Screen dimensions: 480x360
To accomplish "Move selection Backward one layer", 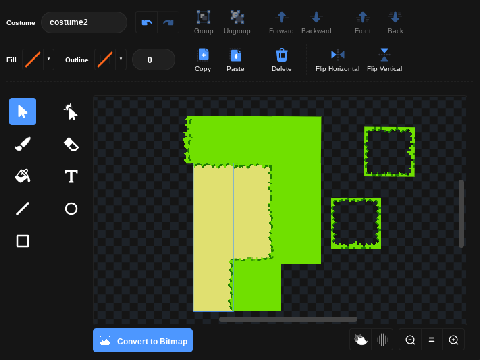I will coord(316,22).
